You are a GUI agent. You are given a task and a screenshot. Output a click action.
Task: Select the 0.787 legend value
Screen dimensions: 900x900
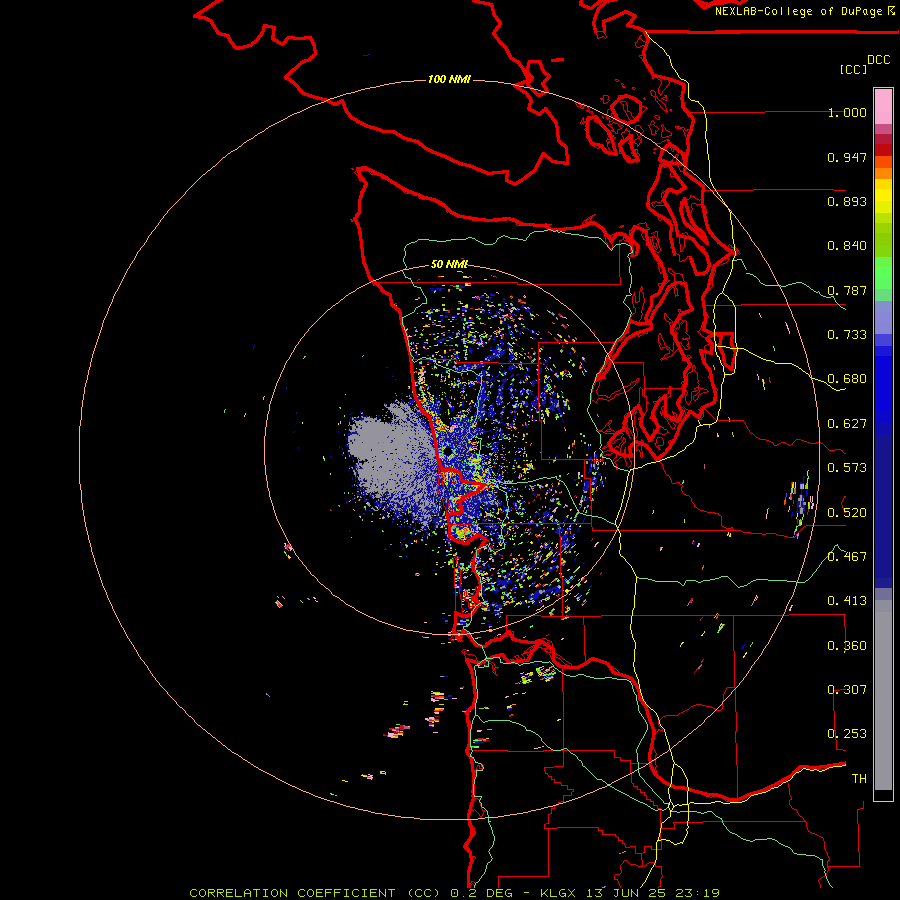tap(847, 290)
